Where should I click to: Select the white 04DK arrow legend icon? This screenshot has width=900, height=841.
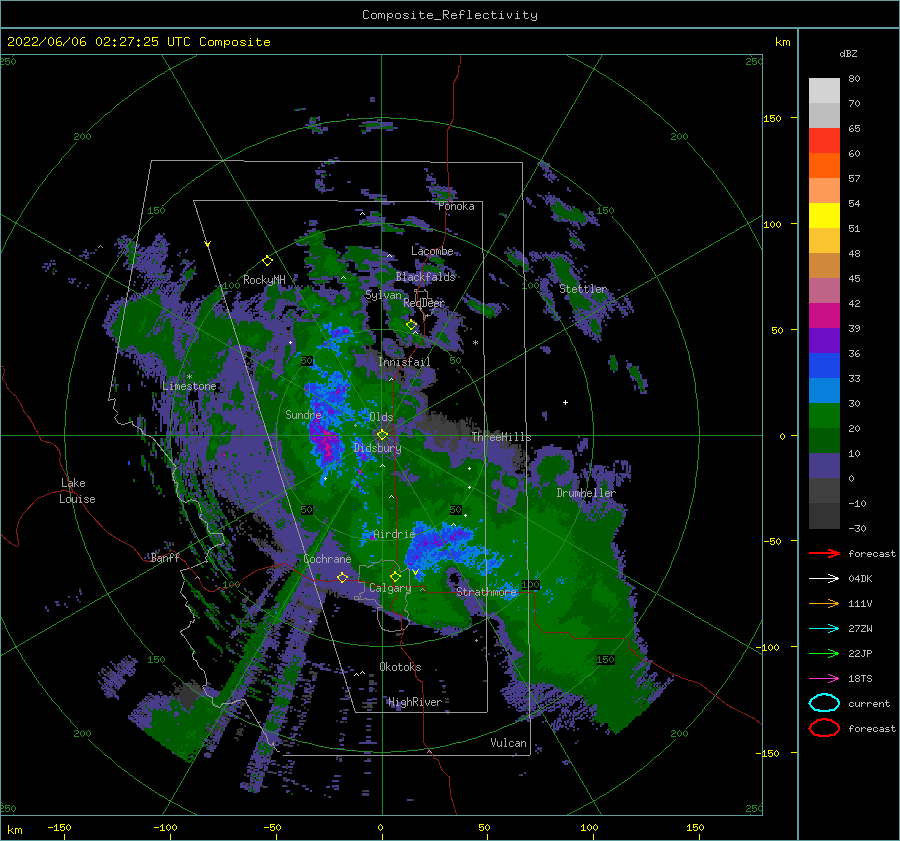(x=824, y=578)
